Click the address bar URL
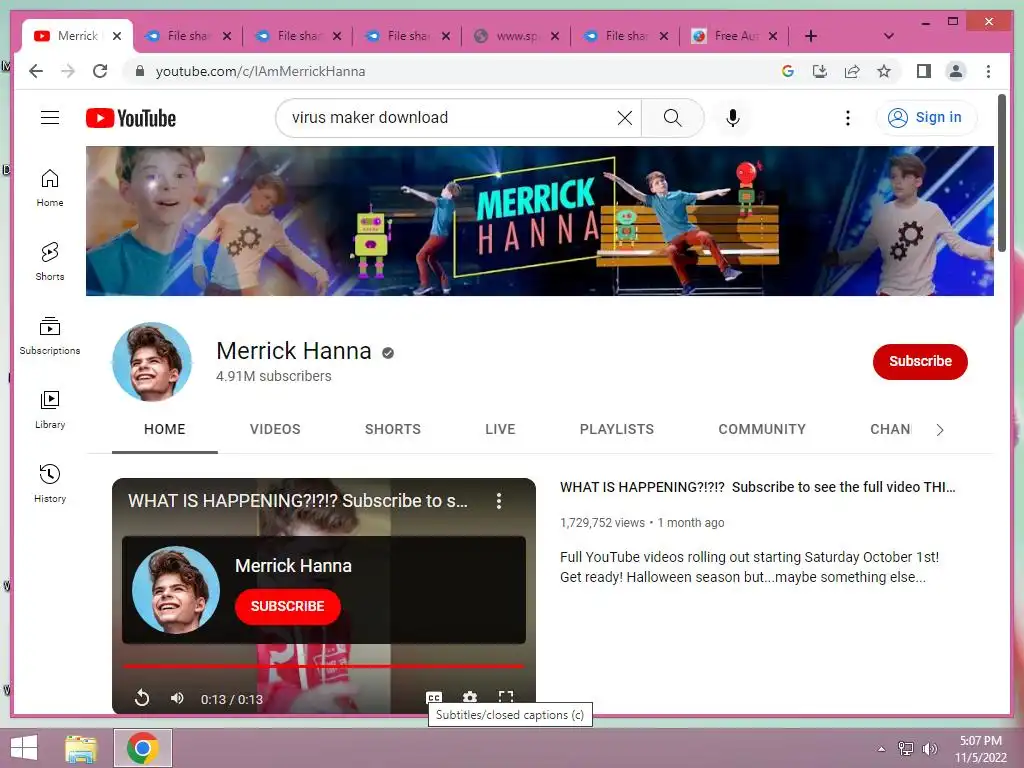 260,71
